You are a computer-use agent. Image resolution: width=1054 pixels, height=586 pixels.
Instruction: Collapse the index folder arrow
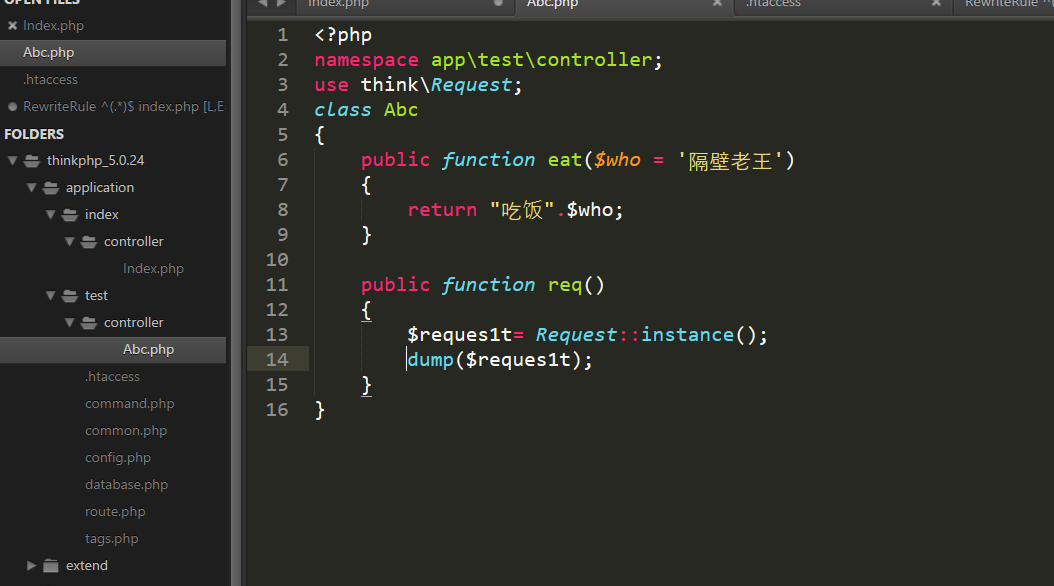point(51,215)
